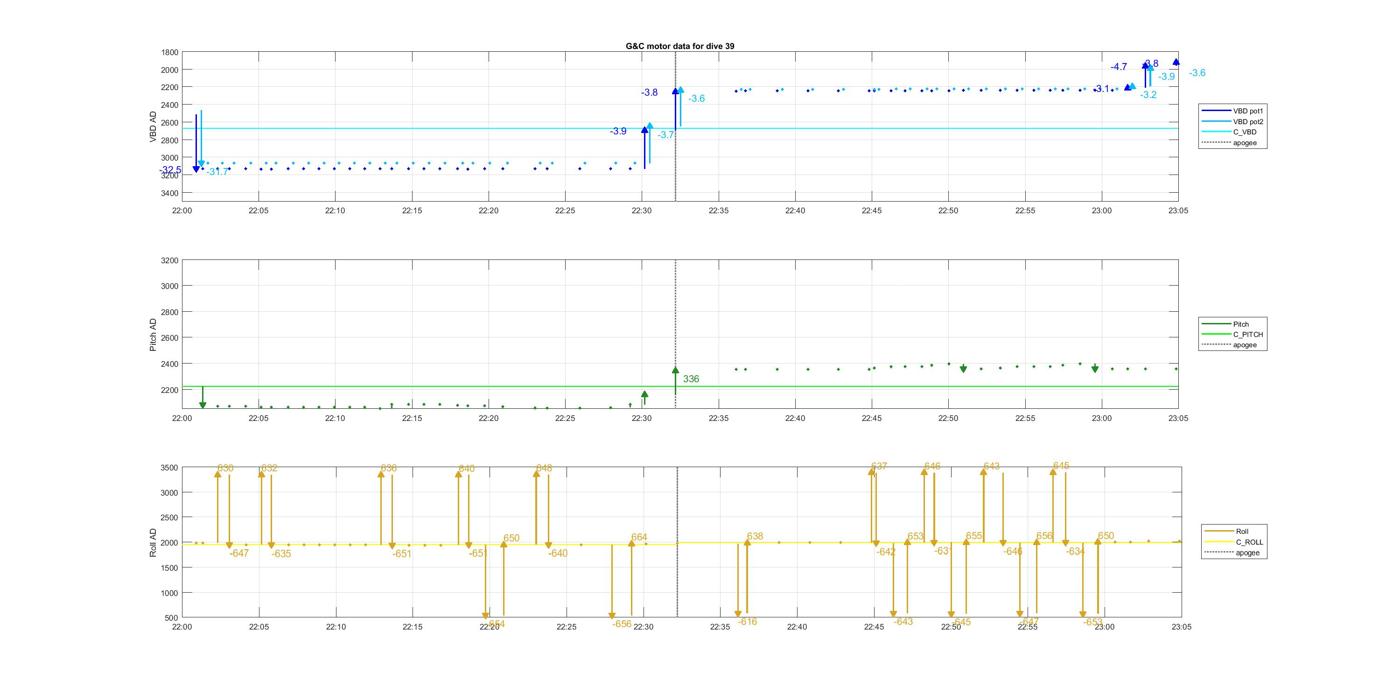1400x693 pixels.
Task: Click the 'Roll AD' y-axis label
Action: 154,542
